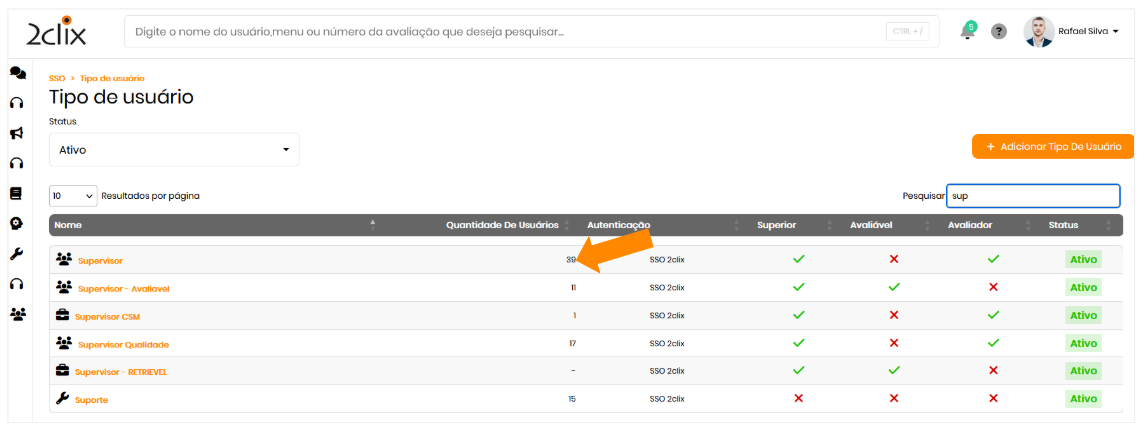Open the notifications bell
Screen dimensions: 1146x431
[967, 31]
